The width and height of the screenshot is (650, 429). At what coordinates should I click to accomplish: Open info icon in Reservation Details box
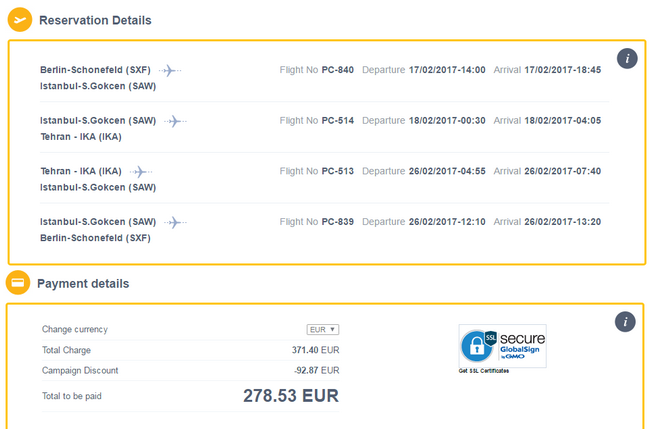(x=627, y=58)
